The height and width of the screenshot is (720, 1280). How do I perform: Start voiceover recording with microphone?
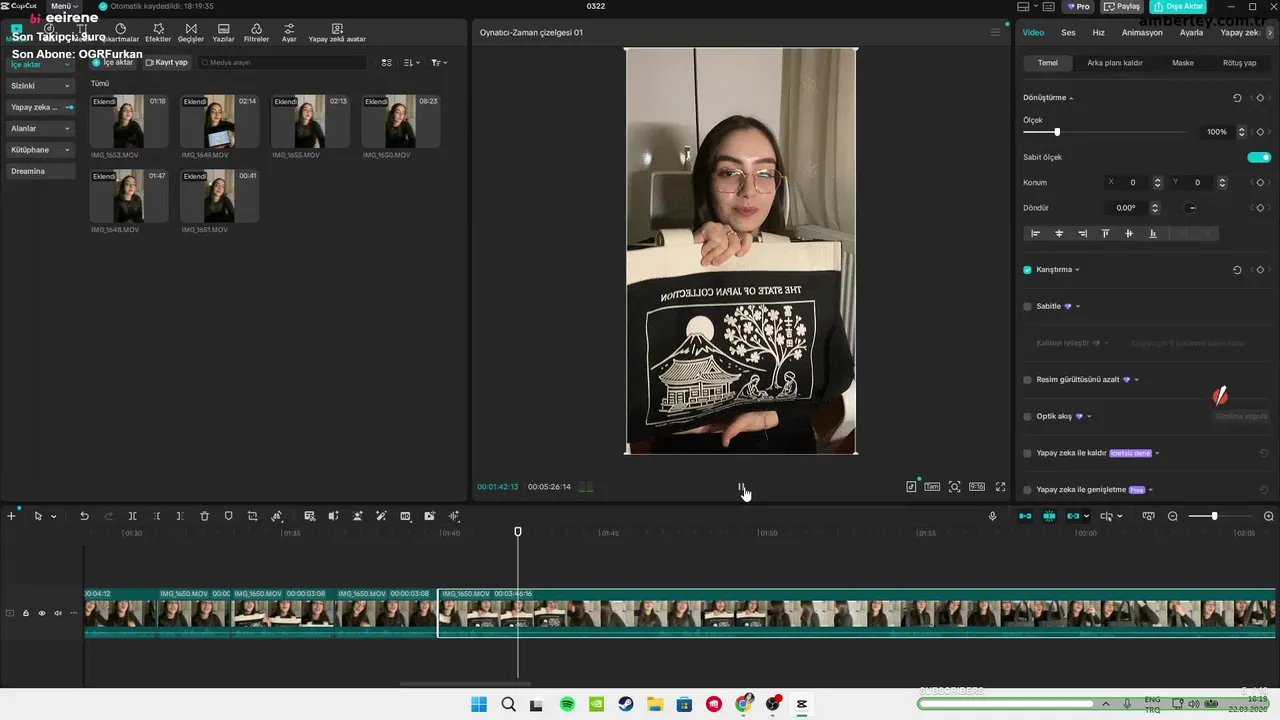(992, 516)
